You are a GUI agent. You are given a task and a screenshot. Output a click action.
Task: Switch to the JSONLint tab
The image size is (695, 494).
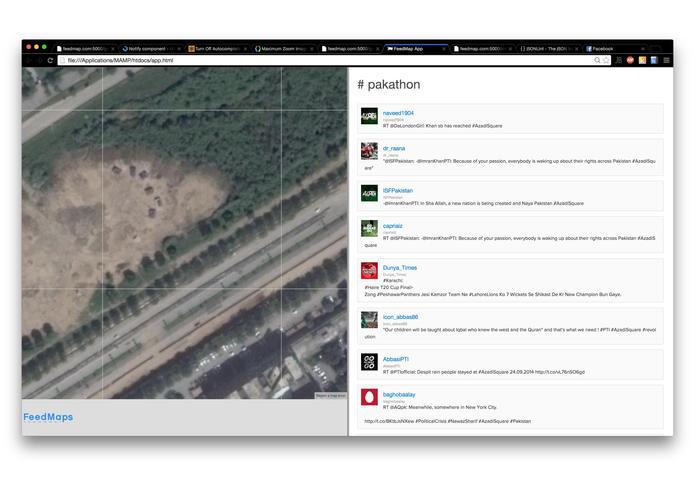(549, 49)
